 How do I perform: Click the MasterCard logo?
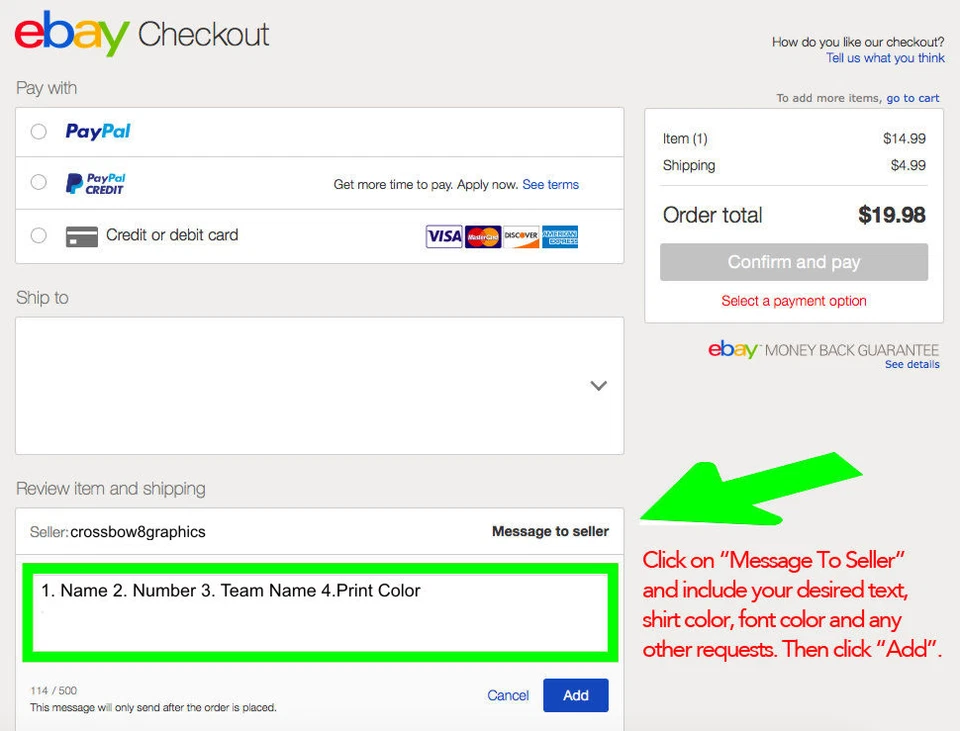[482, 236]
